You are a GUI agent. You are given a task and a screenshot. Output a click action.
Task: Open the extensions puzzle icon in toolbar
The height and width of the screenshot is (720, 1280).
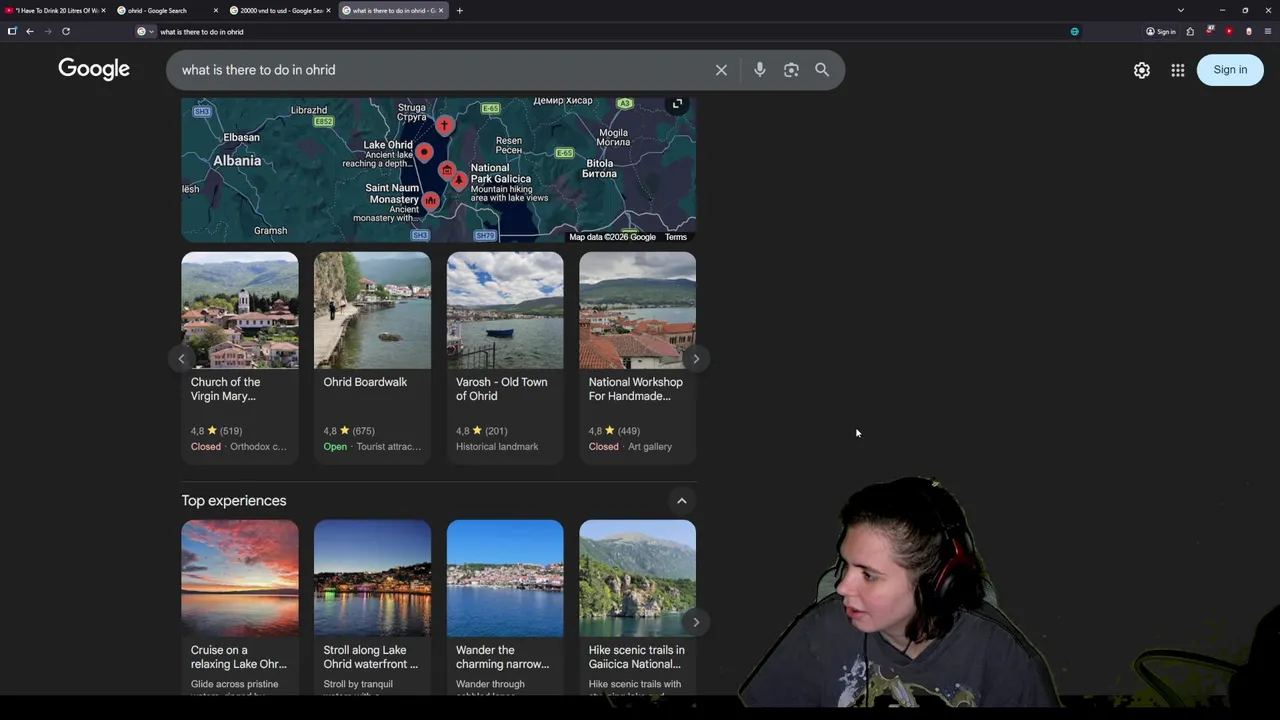pyautogui.click(x=1190, y=31)
